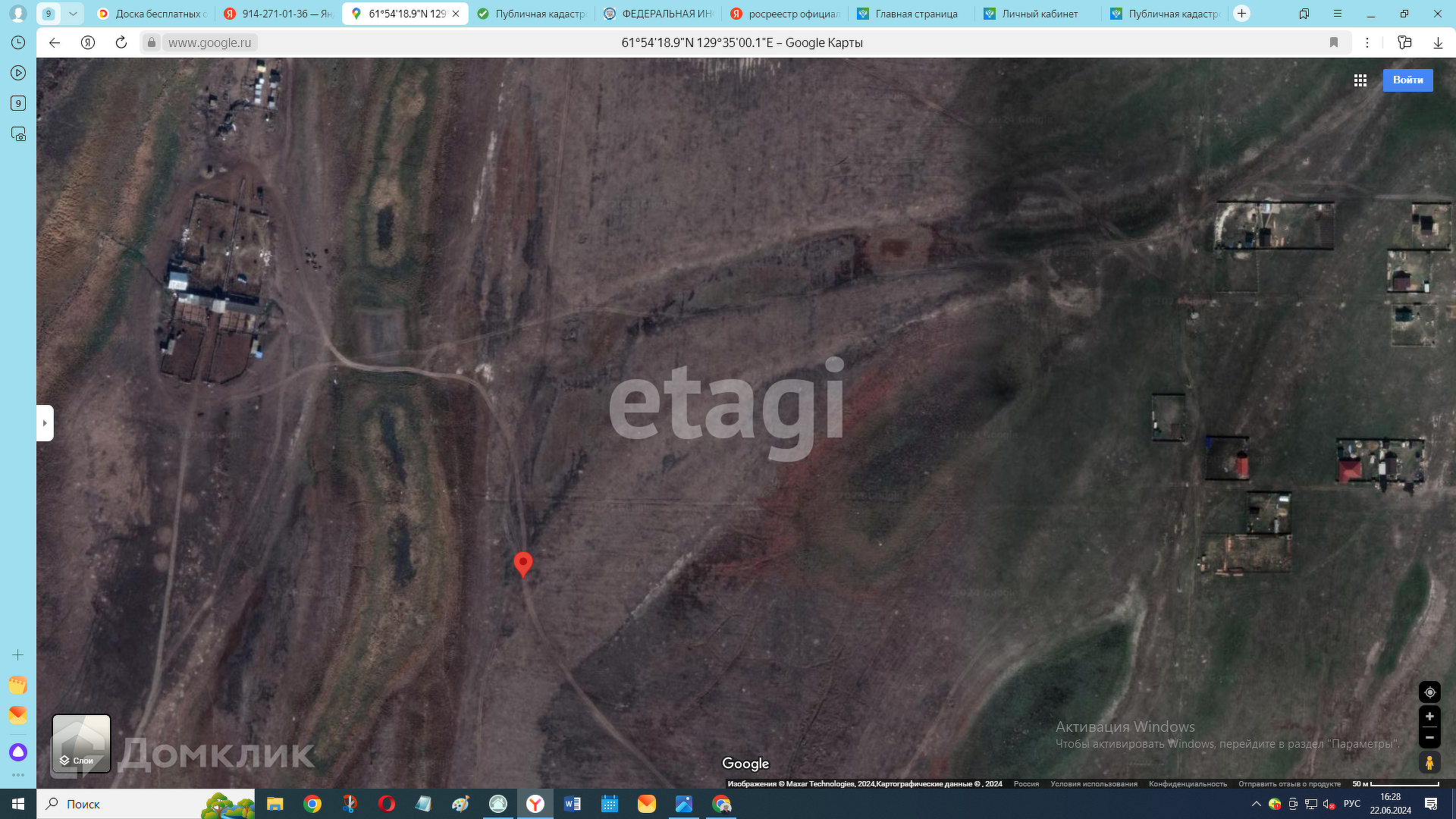1456x819 pixels.
Task: Open a new tab with plus
Action: 1241,14
